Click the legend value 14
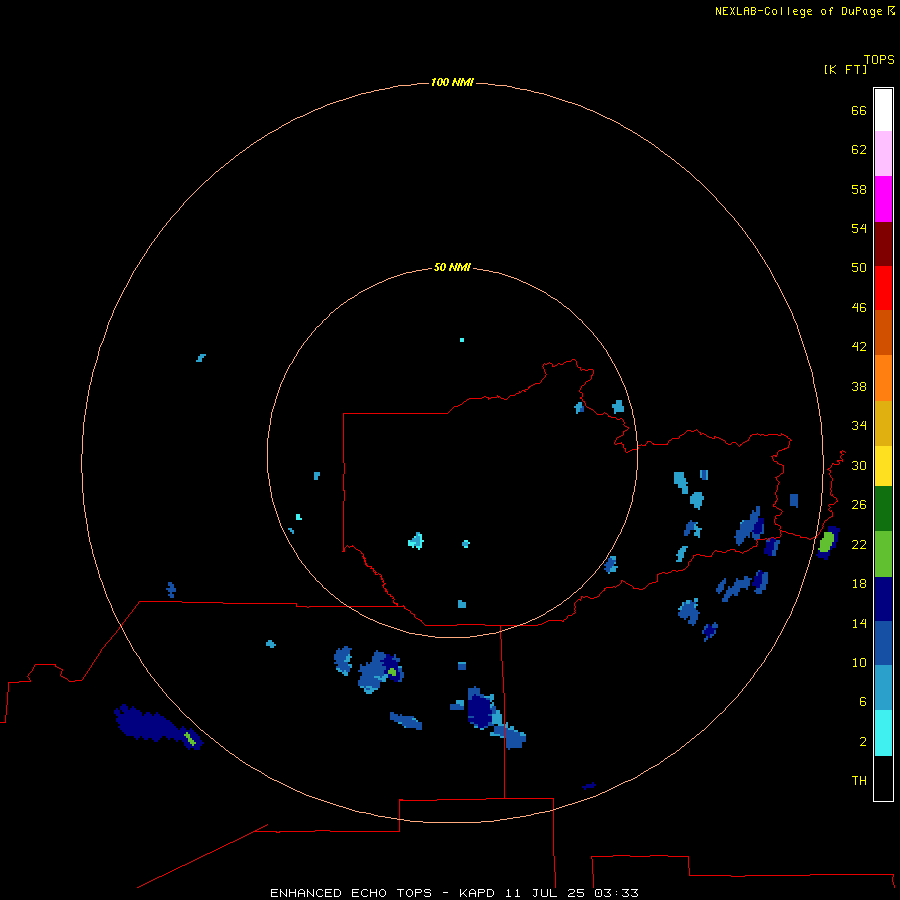Viewport: 900px width, 900px height. 859,623
